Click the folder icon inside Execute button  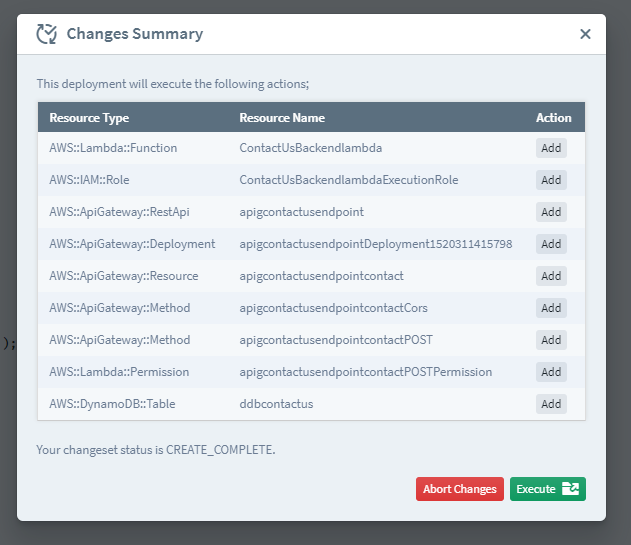(570, 489)
